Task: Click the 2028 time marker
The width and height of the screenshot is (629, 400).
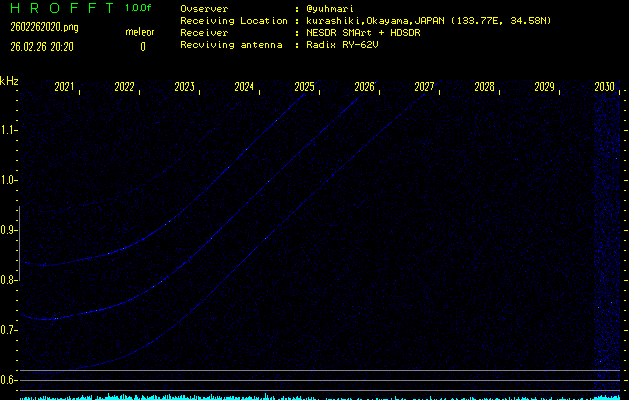Action: pyautogui.click(x=484, y=88)
